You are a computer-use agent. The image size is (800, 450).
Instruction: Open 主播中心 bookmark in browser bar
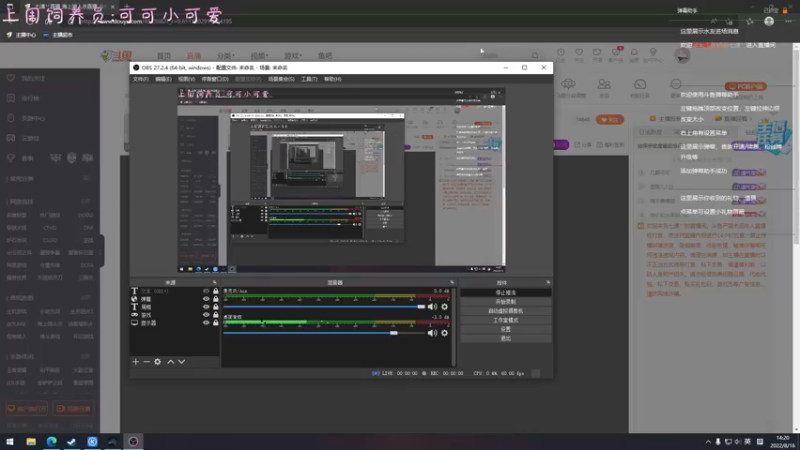tap(21, 35)
